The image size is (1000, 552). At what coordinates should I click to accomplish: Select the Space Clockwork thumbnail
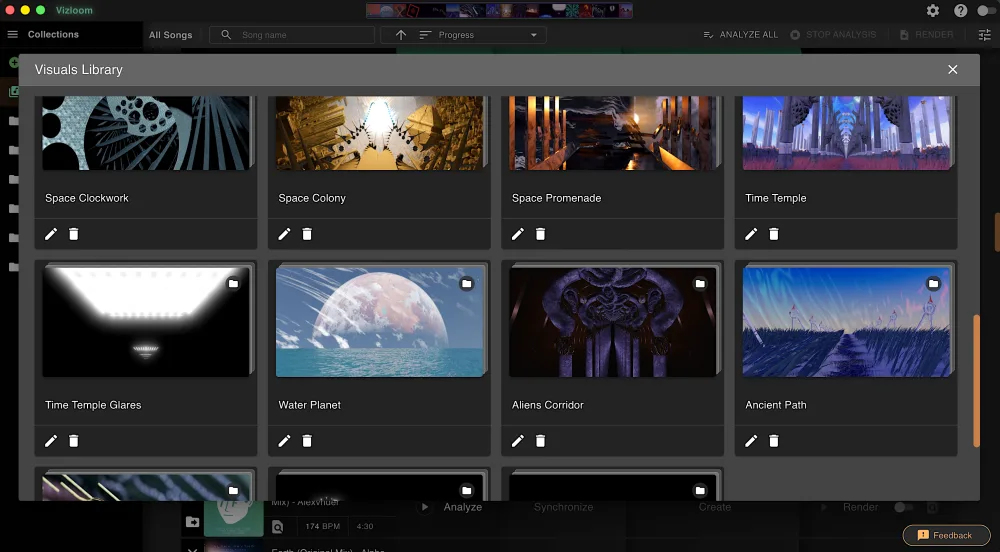(146, 133)
